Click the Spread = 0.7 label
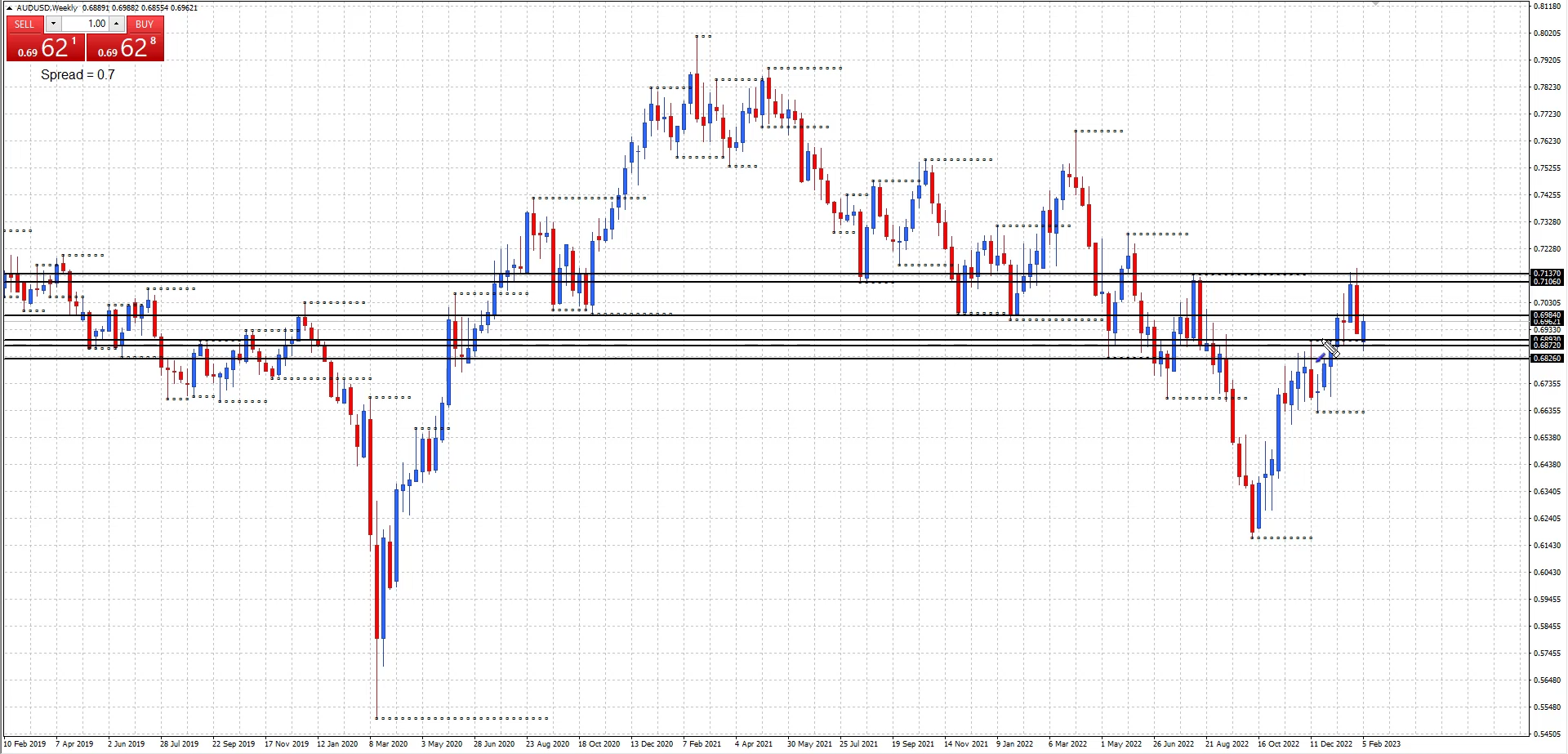 [78, 74]
